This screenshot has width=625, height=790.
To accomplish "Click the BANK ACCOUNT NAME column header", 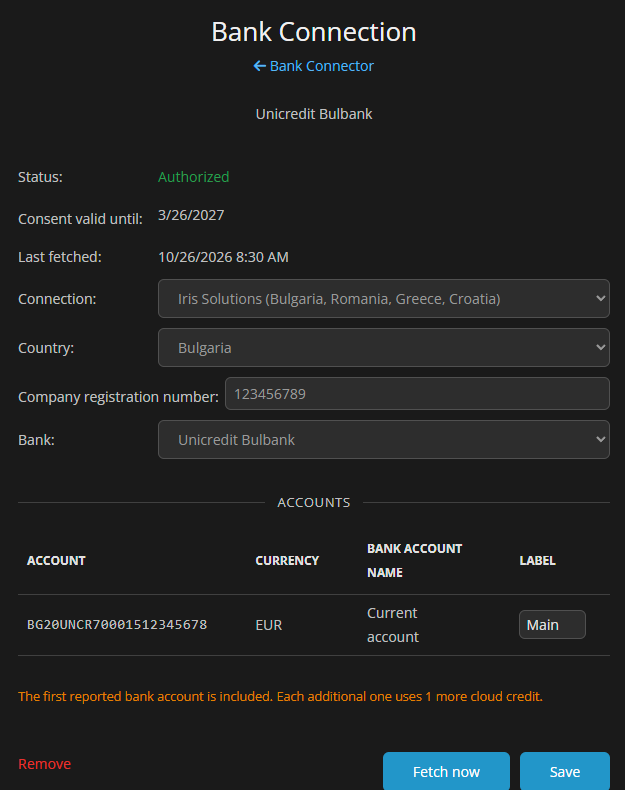I will click(x=414, y=560).
